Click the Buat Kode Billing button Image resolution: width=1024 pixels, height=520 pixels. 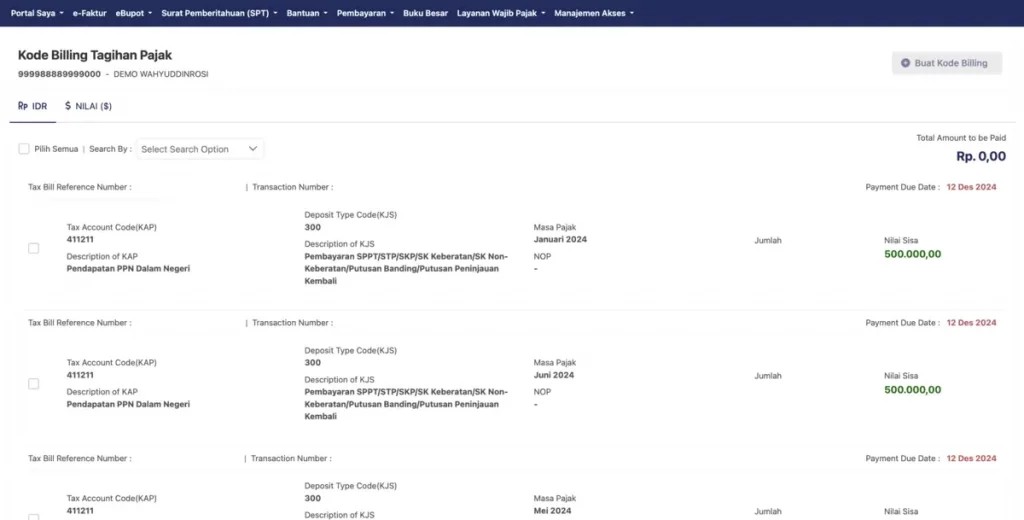[946, 63]
